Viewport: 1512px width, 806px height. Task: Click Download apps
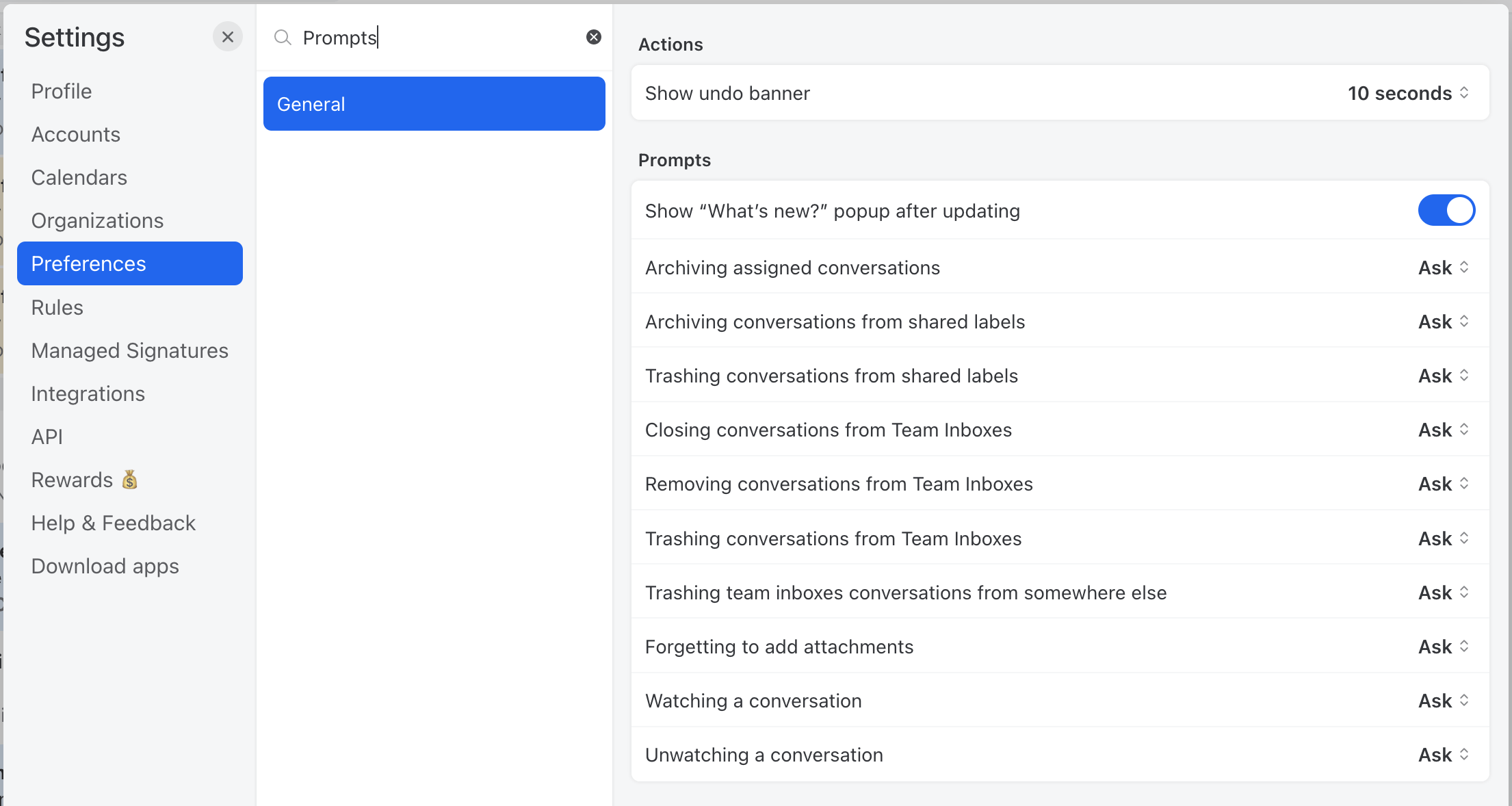pyautogui.click(x=105, y=566)
